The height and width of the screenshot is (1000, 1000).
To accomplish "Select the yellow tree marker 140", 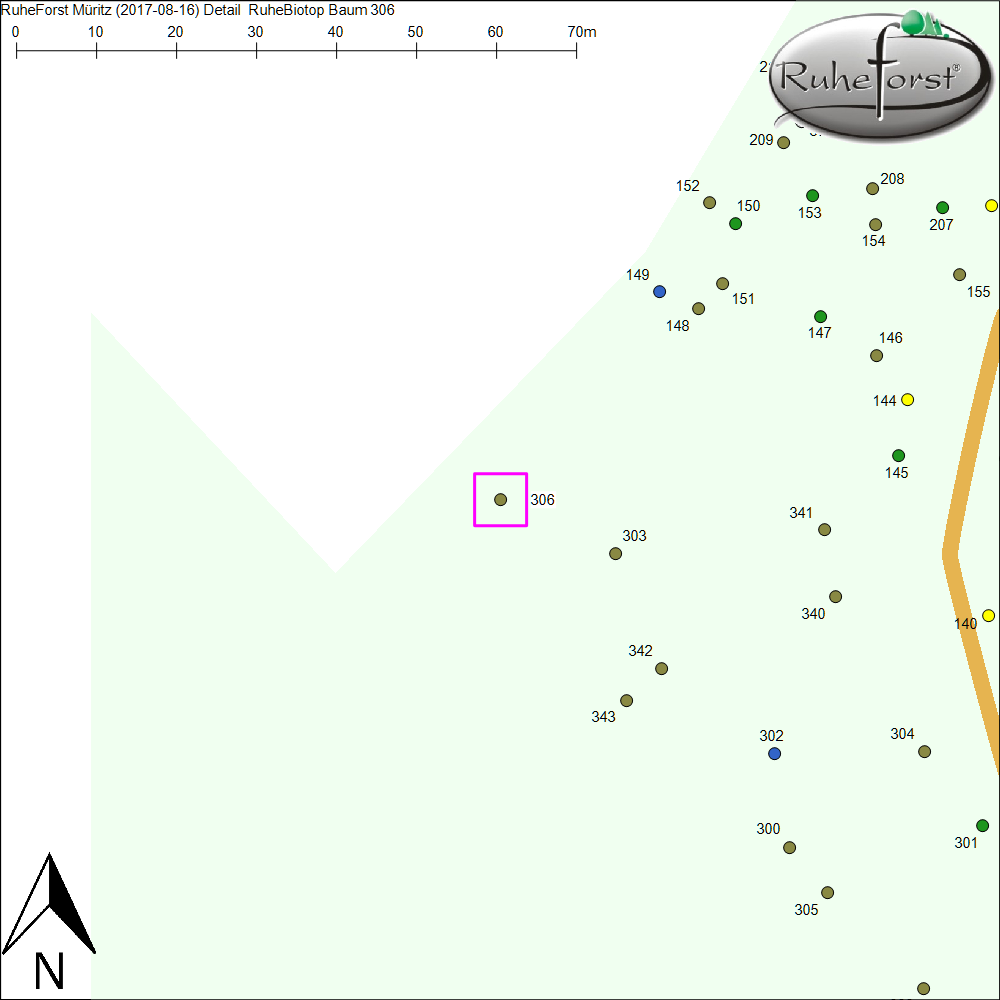I will 988,616.
